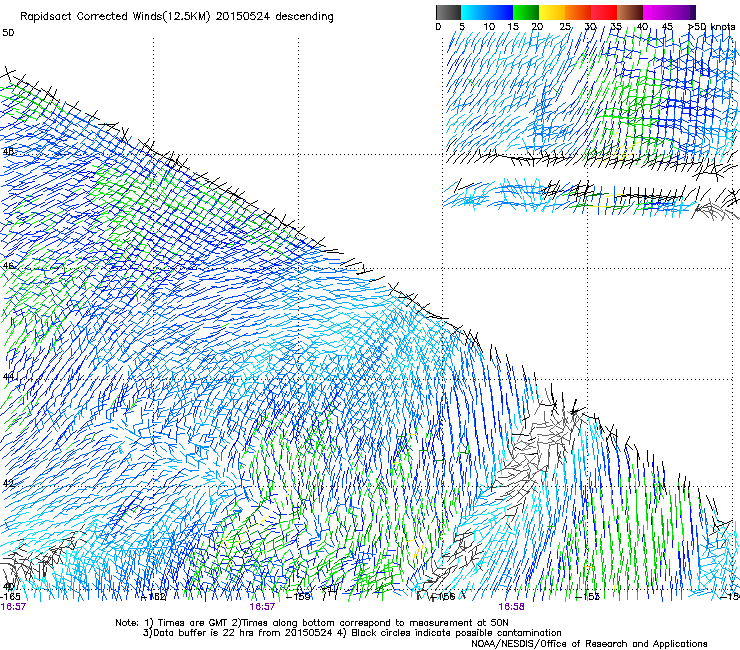Click the longitude label -162
740x650 pixels.
click(x=154, y=596)
